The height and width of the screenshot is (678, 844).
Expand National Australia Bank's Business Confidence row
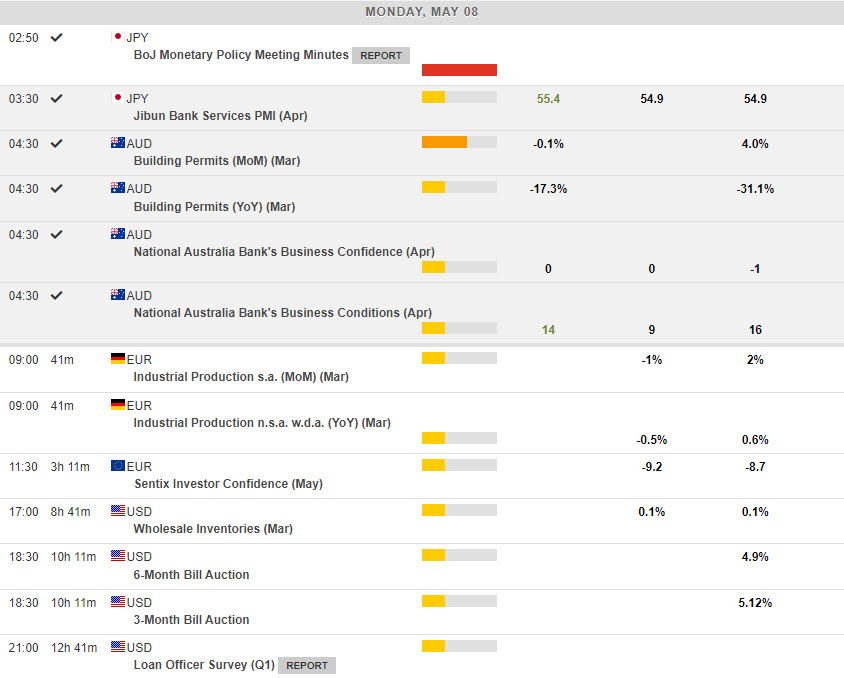click(283, 252)
